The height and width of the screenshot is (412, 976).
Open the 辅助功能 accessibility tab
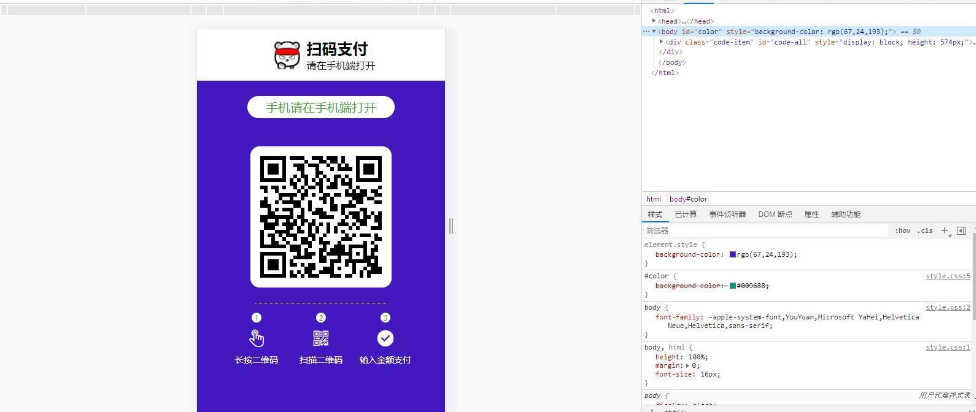coord(845,214)
